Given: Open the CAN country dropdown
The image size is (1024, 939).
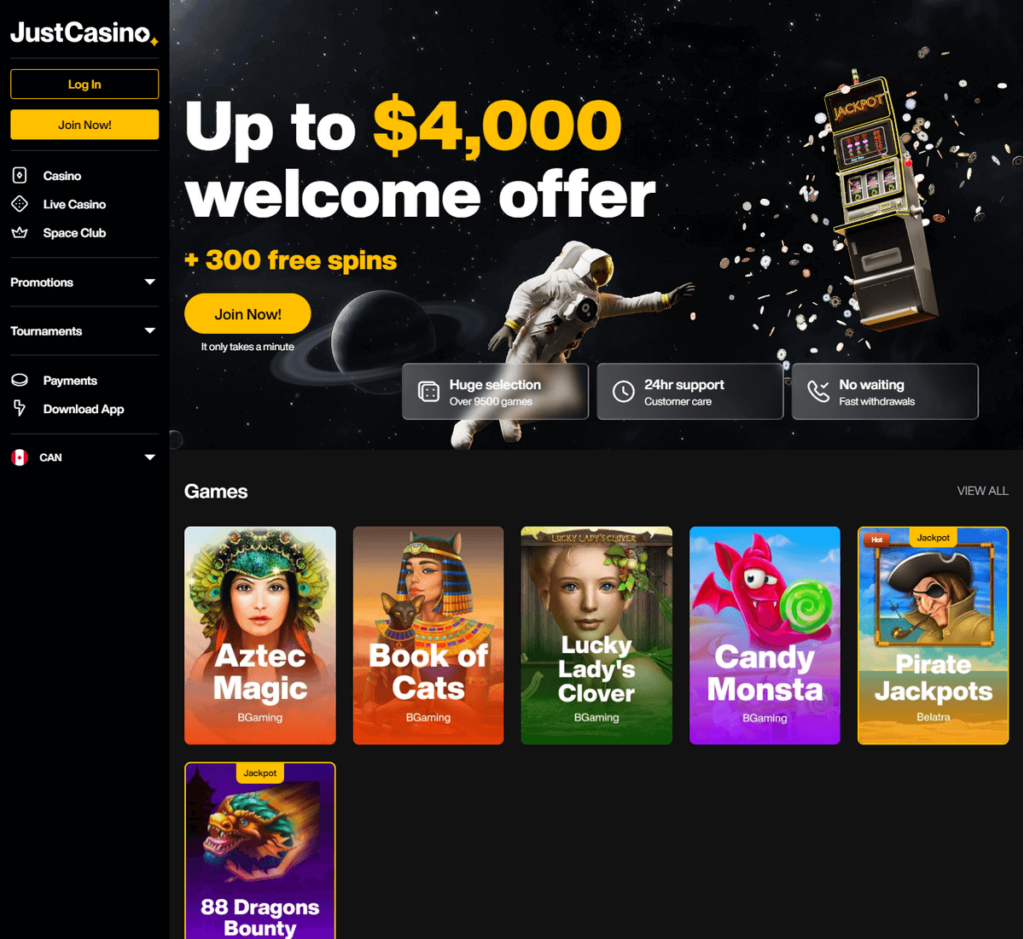Looking at the screenshot, I should [84, 457].
